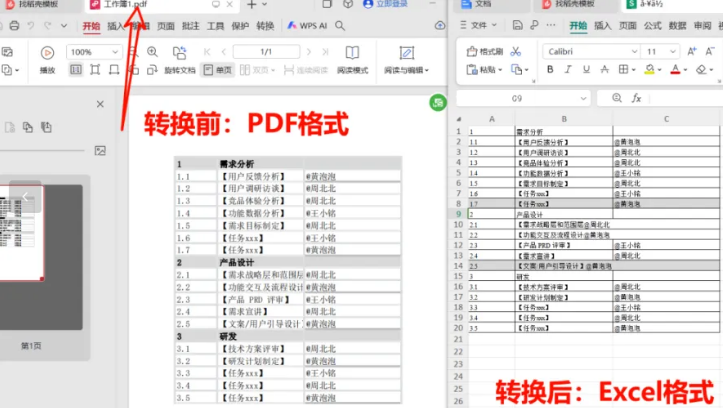
Task: Click the fx insert function icon
Action: point(636,99)
